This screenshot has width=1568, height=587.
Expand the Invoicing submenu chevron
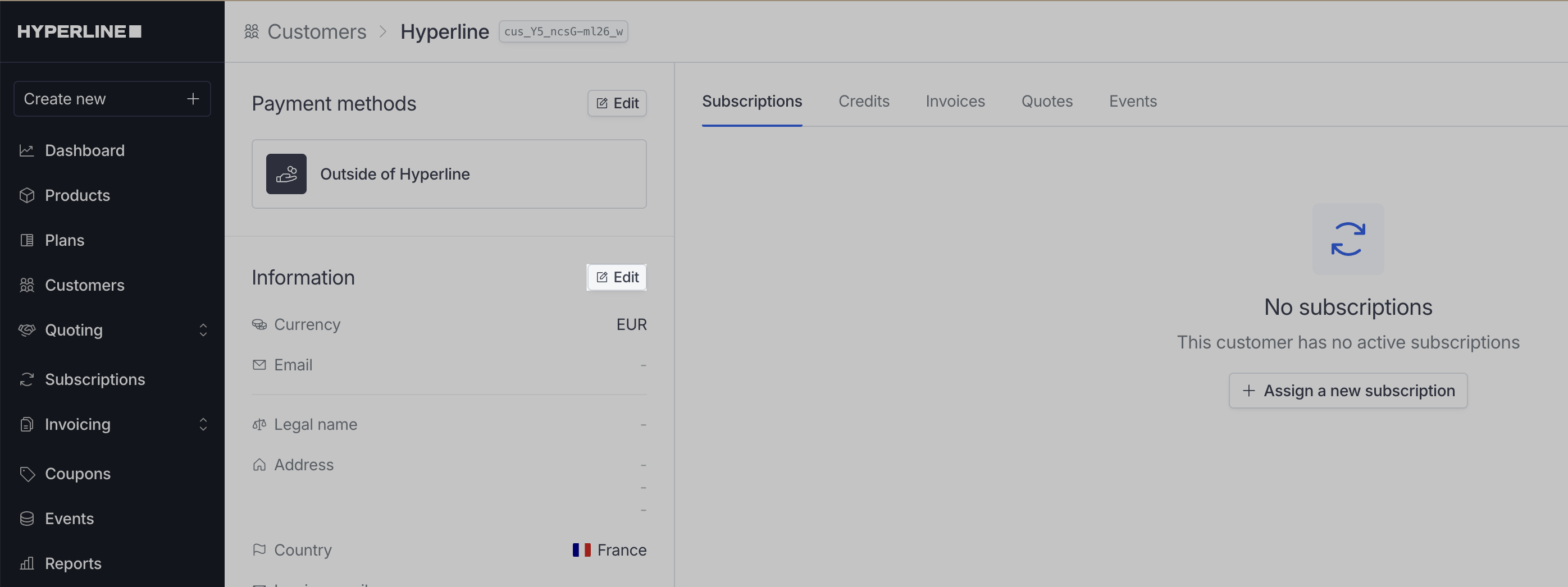click(x=203, y=424)
